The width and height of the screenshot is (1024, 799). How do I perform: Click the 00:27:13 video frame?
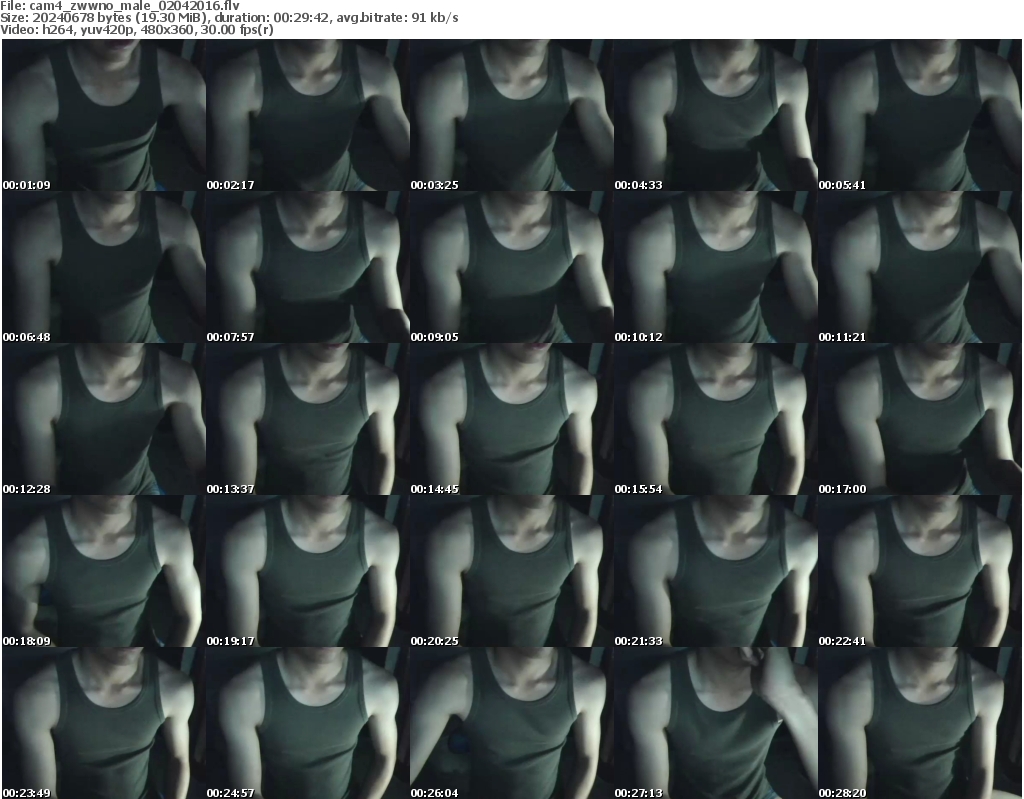point(716,723)
